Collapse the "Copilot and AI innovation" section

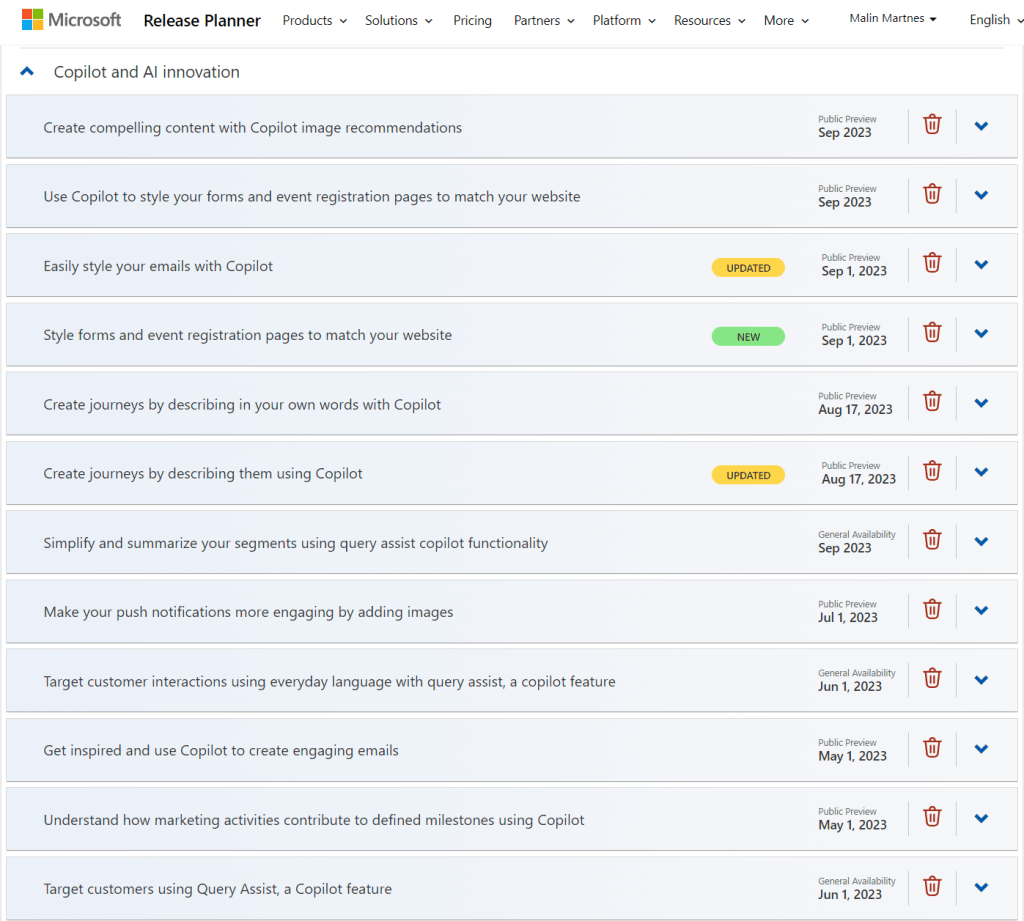26,71
